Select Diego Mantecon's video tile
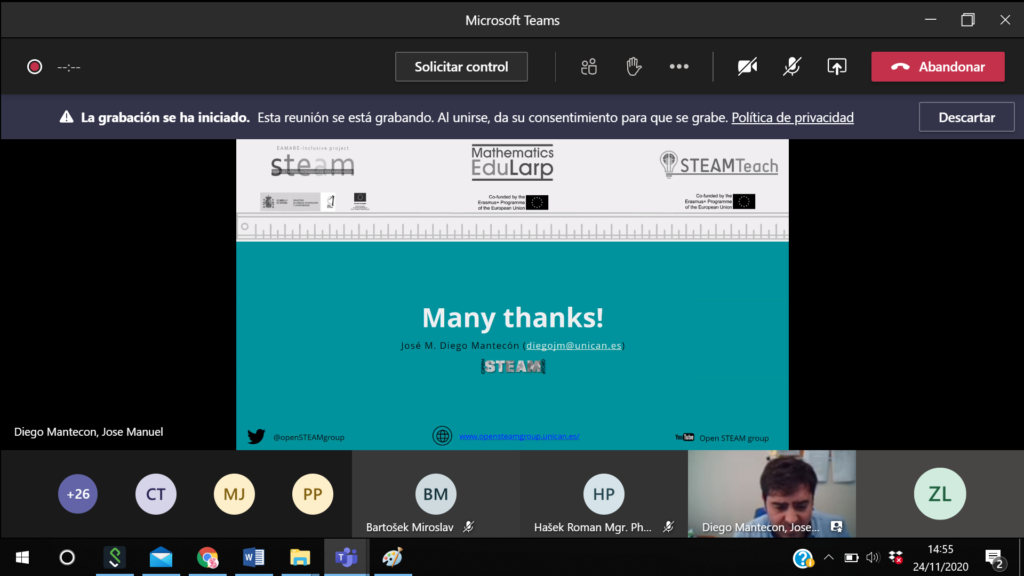This screenshot has width=1024, height=576. pyautogui.click(x=772, y=494)
